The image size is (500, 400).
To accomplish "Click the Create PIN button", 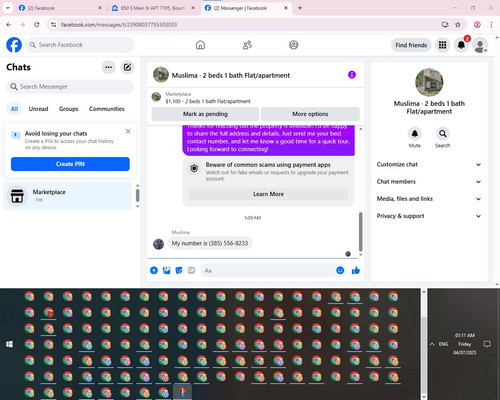I will 70,164.
